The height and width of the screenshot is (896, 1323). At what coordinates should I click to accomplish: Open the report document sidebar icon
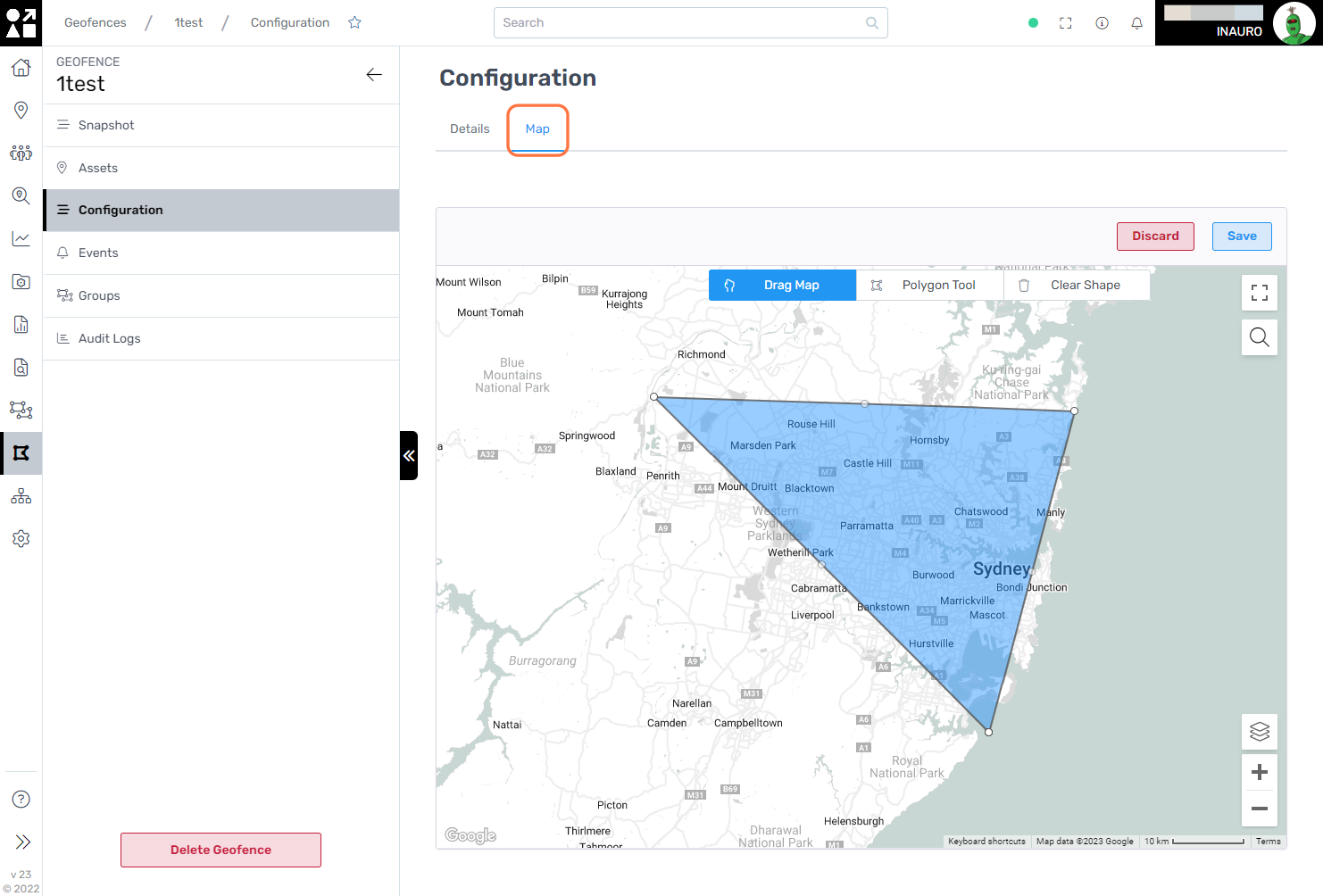point(21,324)
